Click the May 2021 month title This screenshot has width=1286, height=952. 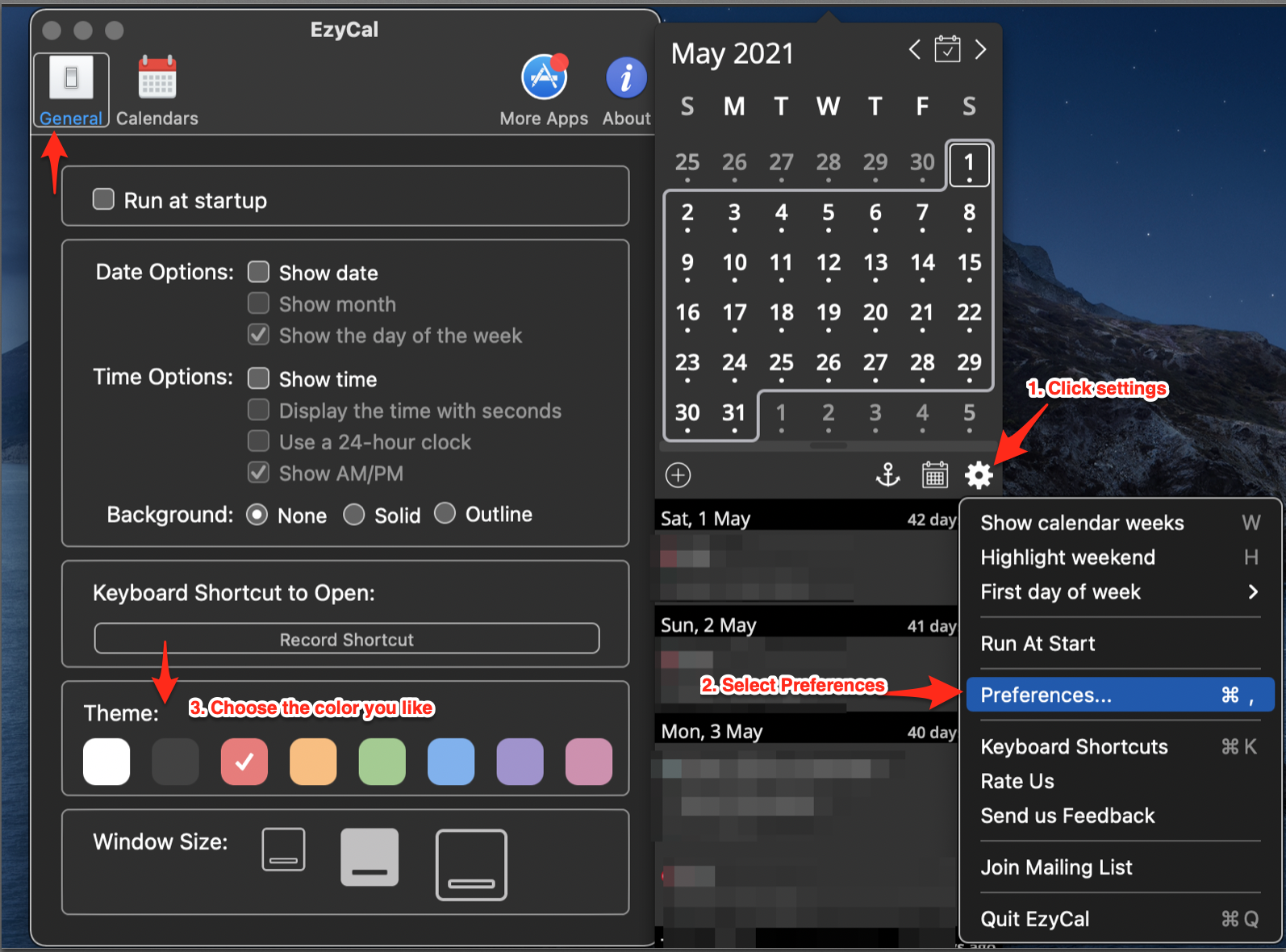coord(733,53)
